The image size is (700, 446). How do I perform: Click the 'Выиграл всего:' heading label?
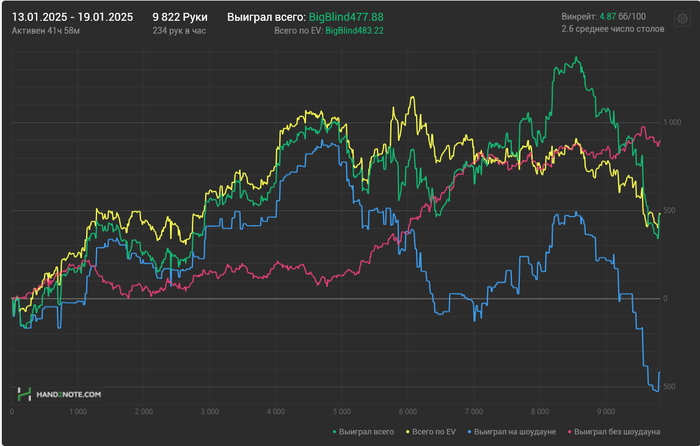click(x=267, y=17)
